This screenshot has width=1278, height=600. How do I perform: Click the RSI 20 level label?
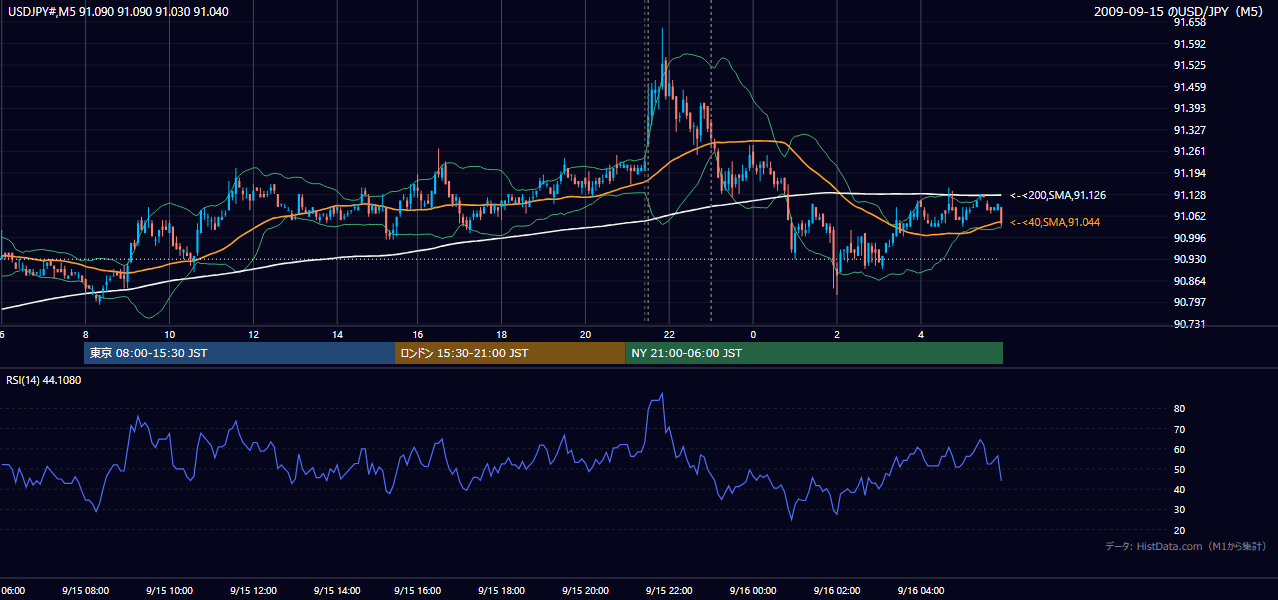point(1179,530)
